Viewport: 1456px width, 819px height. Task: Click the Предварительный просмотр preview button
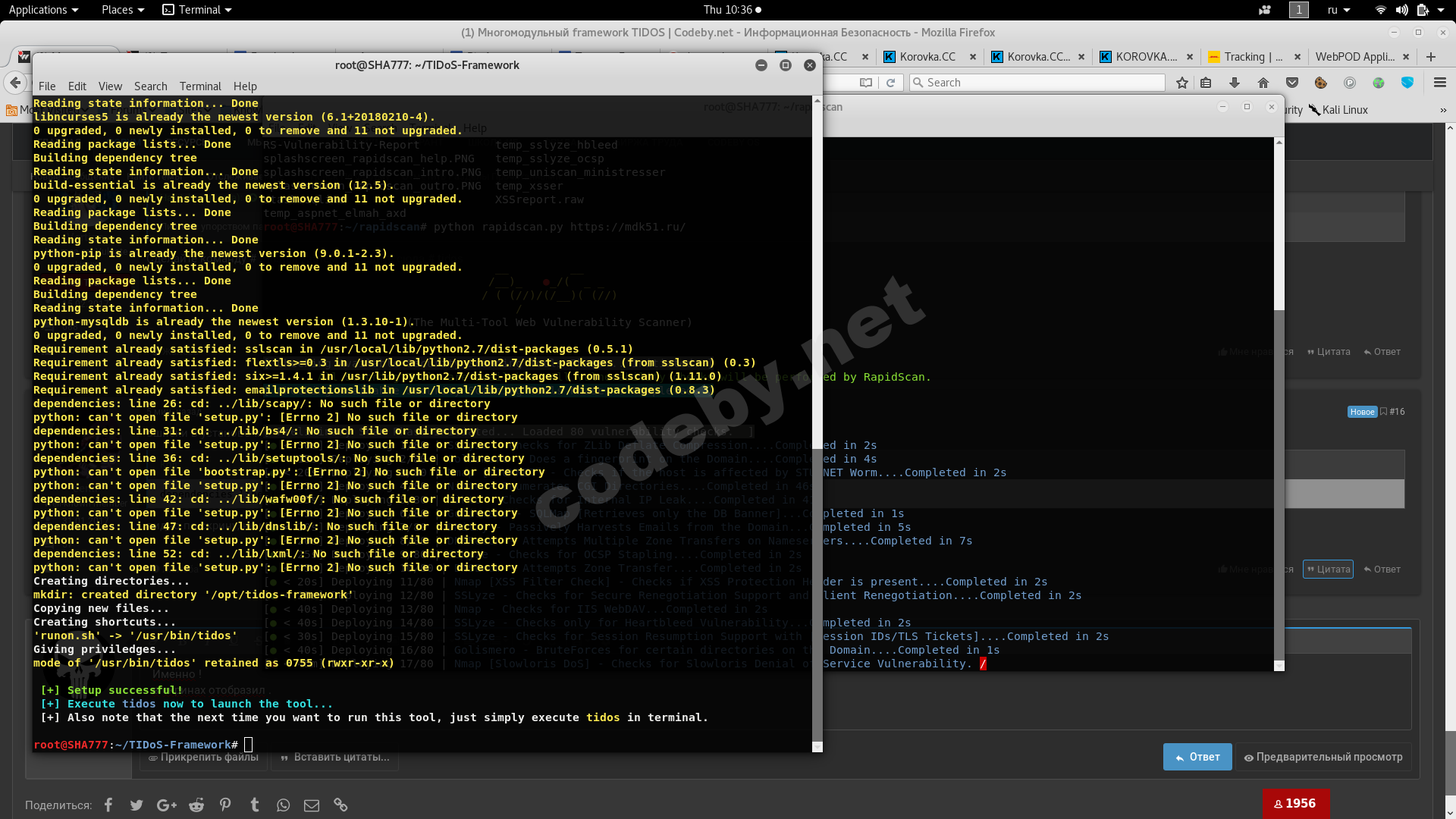click(1323, 757)
